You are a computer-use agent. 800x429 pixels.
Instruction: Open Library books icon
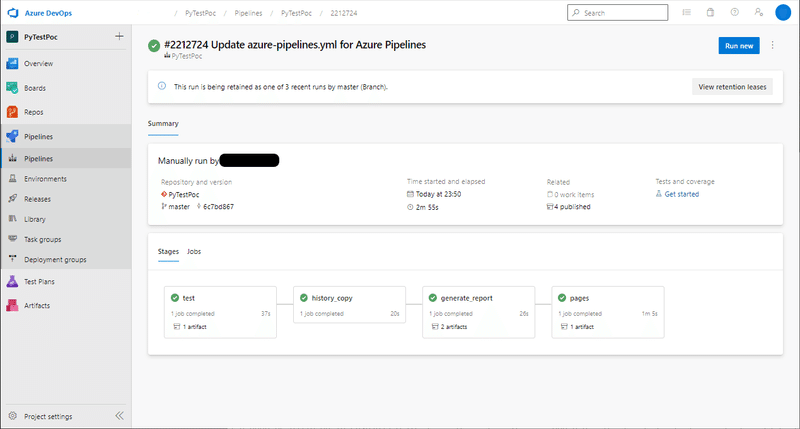13,219
